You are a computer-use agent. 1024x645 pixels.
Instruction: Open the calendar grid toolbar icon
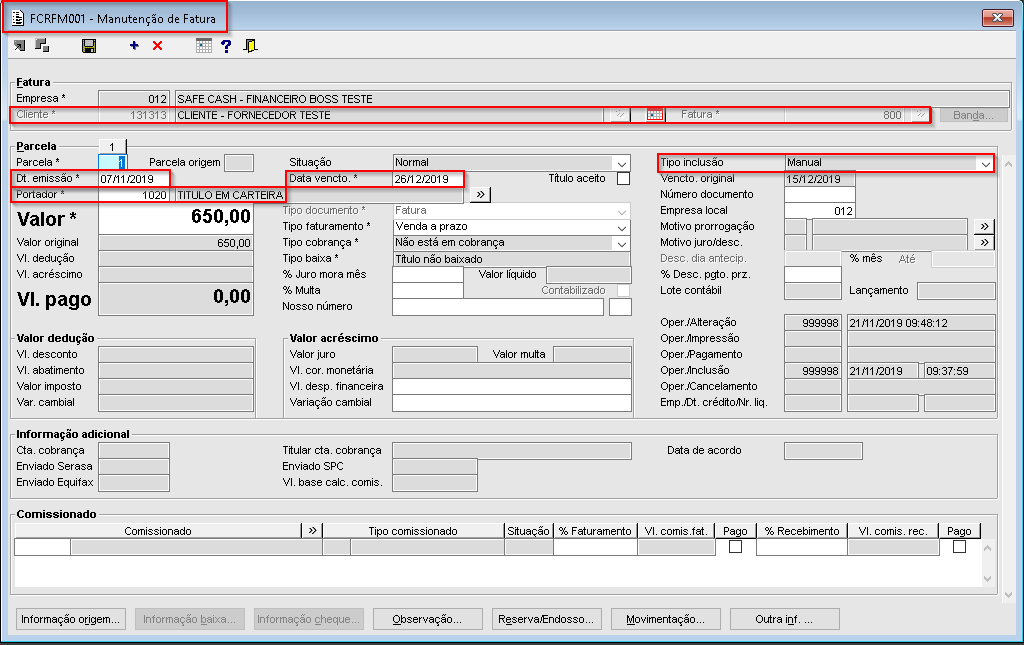204,46
